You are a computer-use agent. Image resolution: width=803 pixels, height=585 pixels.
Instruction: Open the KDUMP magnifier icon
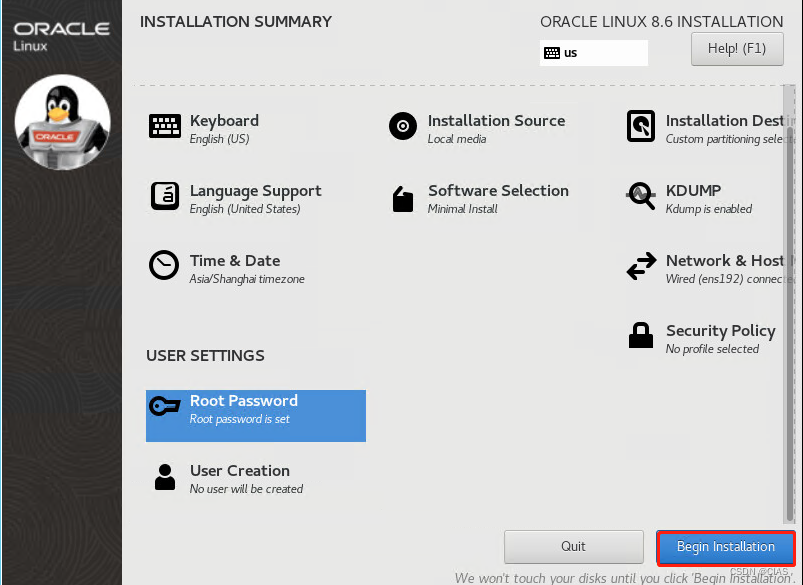pyautogui.click(x=641, y=196)
